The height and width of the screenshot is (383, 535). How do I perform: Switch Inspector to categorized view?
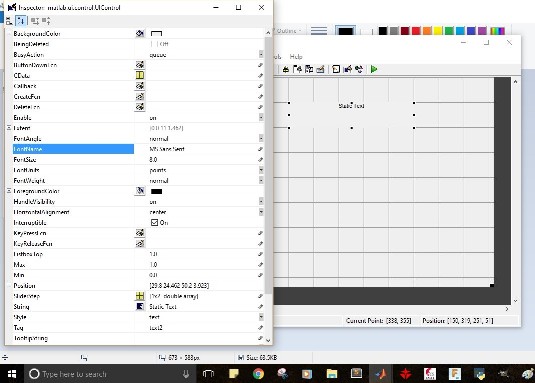[9, 21]
